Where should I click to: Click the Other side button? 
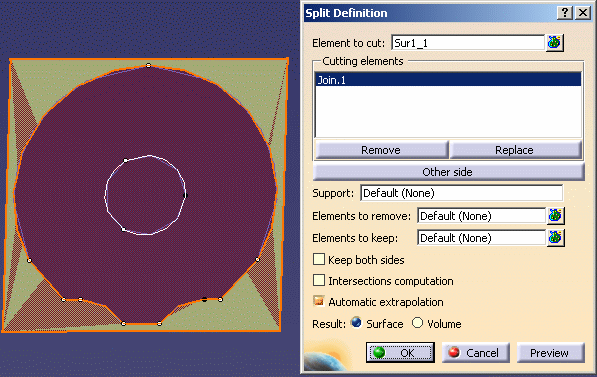pos(448,172)
